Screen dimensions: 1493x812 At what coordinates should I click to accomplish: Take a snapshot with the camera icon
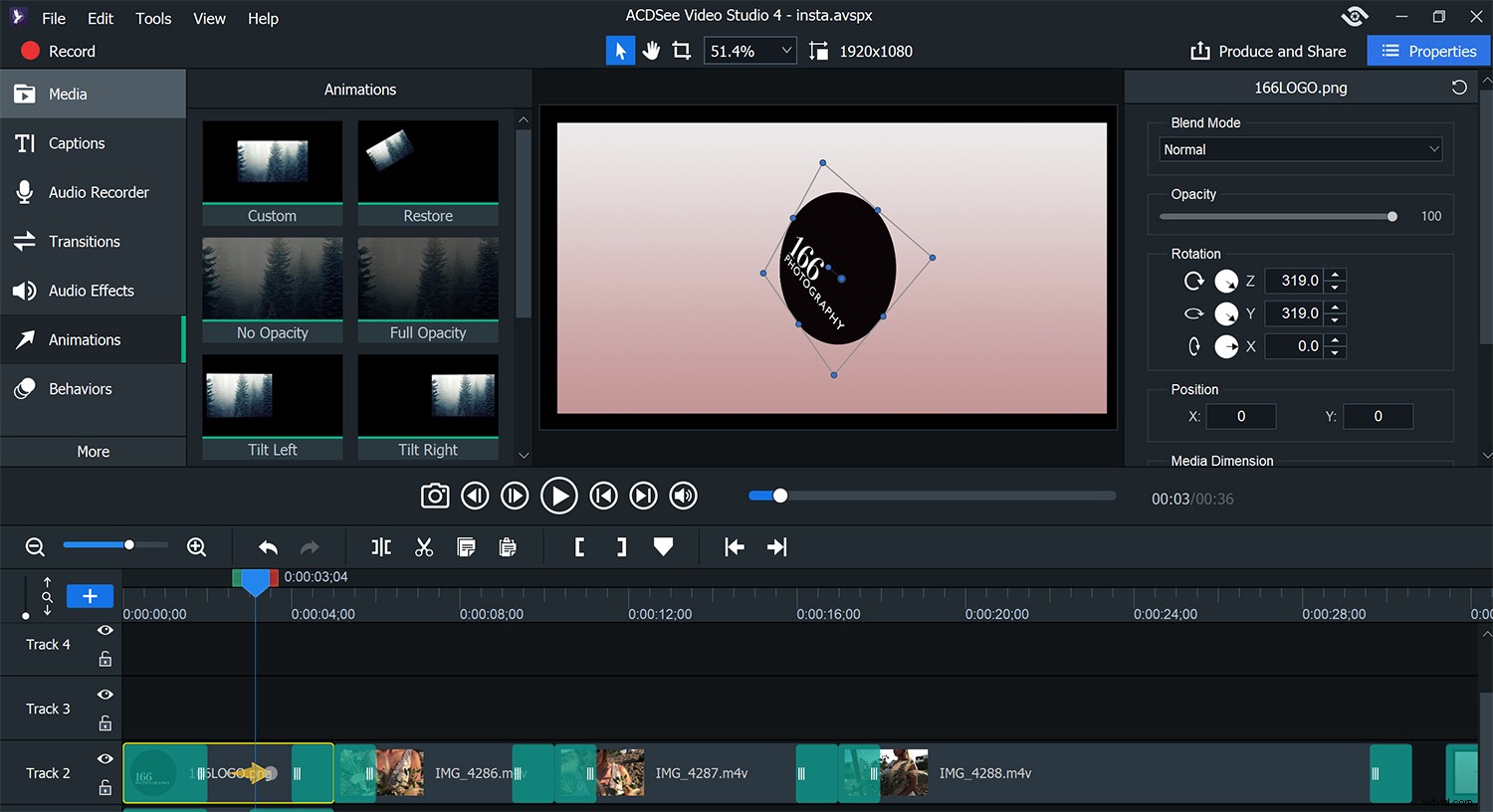pos(435,495)
